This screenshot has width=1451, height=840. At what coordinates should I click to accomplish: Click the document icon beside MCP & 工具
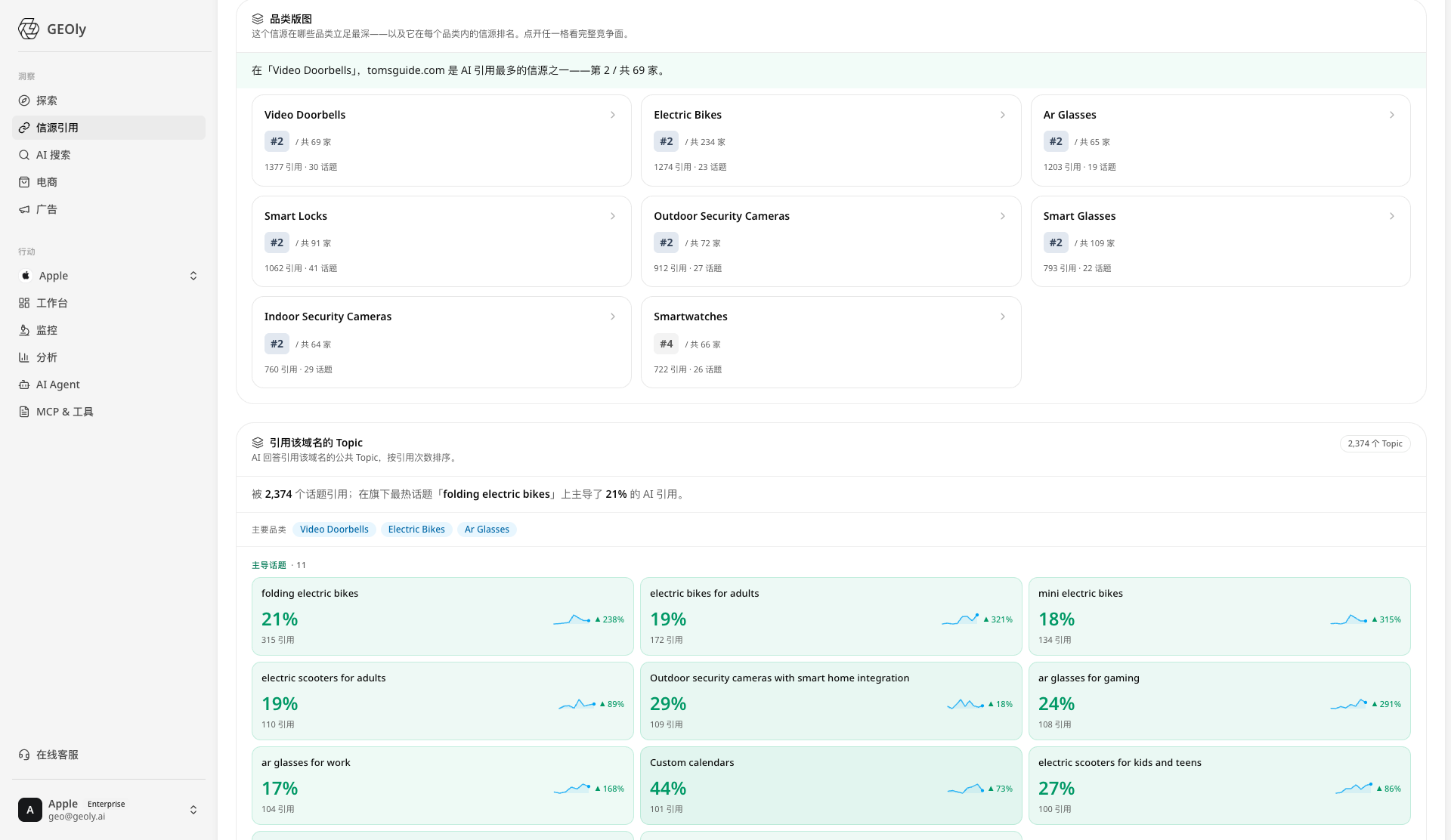24,412
